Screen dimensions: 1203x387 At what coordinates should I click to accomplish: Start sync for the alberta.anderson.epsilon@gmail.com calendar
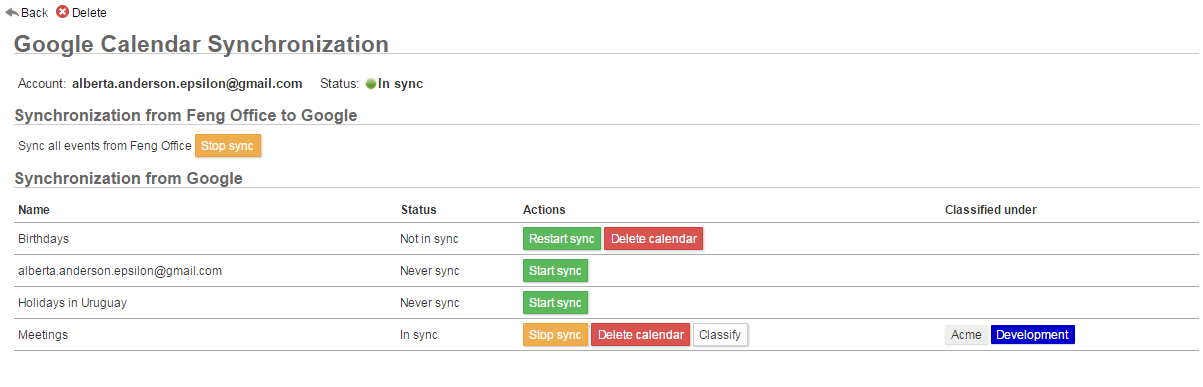pos(555,271)
